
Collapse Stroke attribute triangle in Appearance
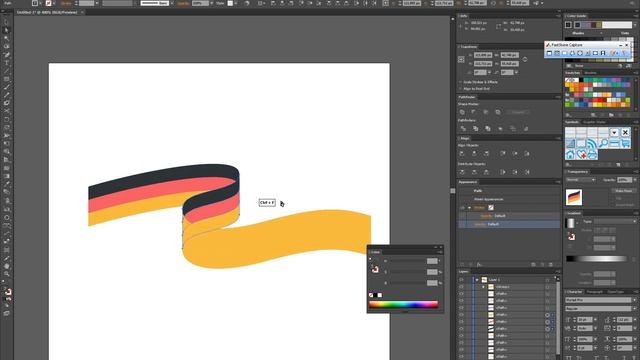469,208
